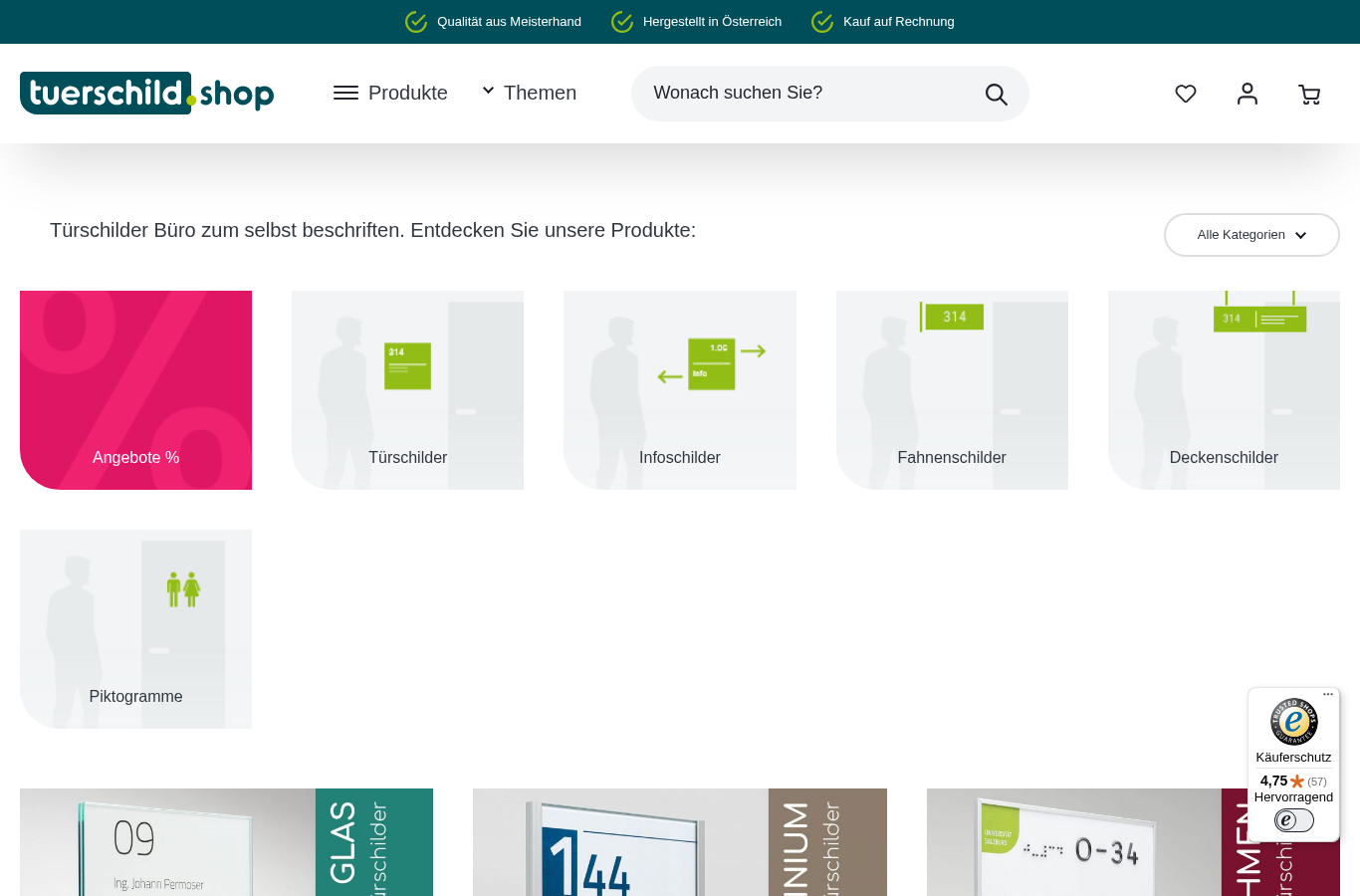Open the Türschilder category

[x=407, y=390]
